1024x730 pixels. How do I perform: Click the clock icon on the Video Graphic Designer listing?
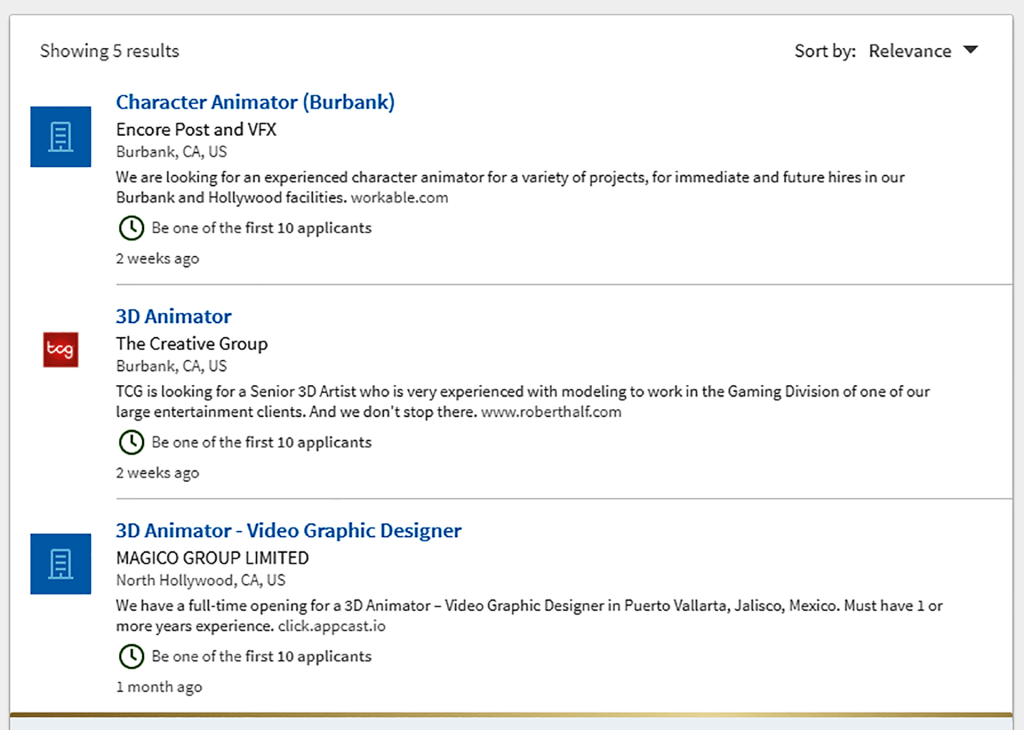coord(131,656)
